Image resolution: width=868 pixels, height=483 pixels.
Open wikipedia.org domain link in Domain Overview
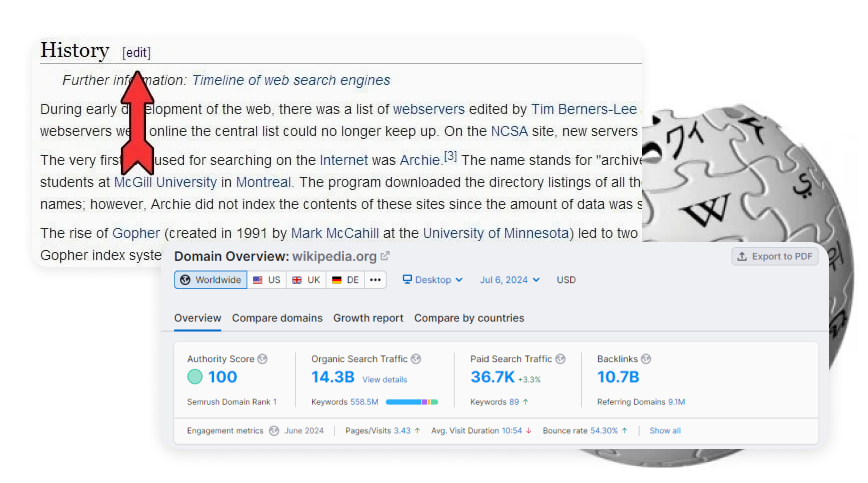pos(334,256)
